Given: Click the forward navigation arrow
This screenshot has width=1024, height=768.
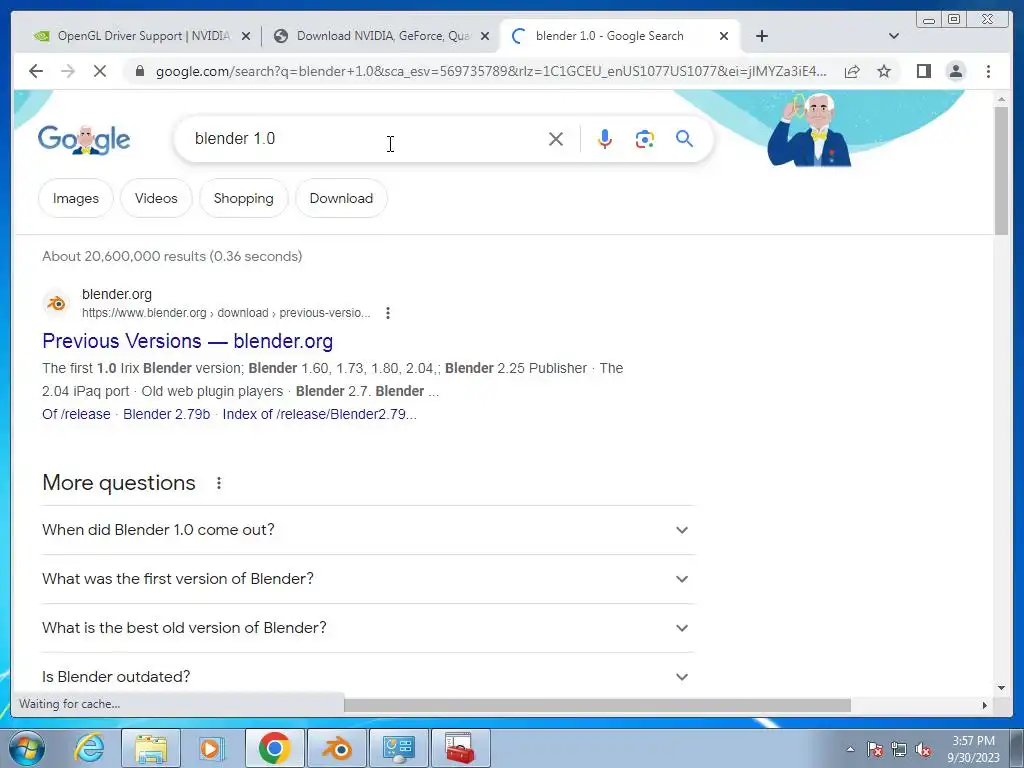Looking at the screenshot, I should [x=68, y=71].
